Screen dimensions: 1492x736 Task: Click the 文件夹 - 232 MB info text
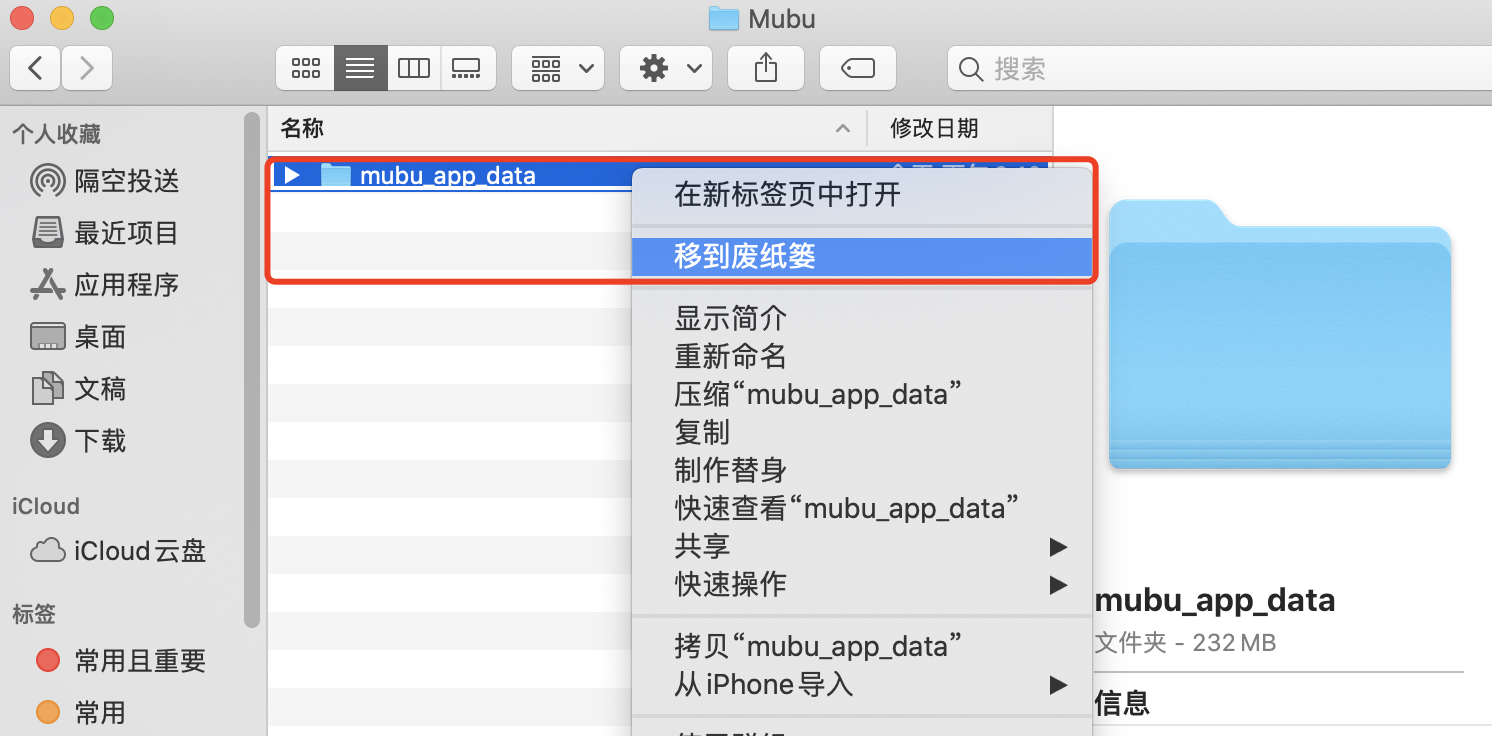(x=1186, y=642)
